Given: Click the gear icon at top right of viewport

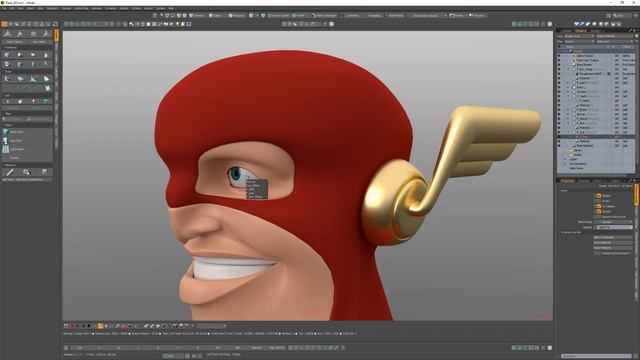Looking at the screenshot, I should point(549,24).
